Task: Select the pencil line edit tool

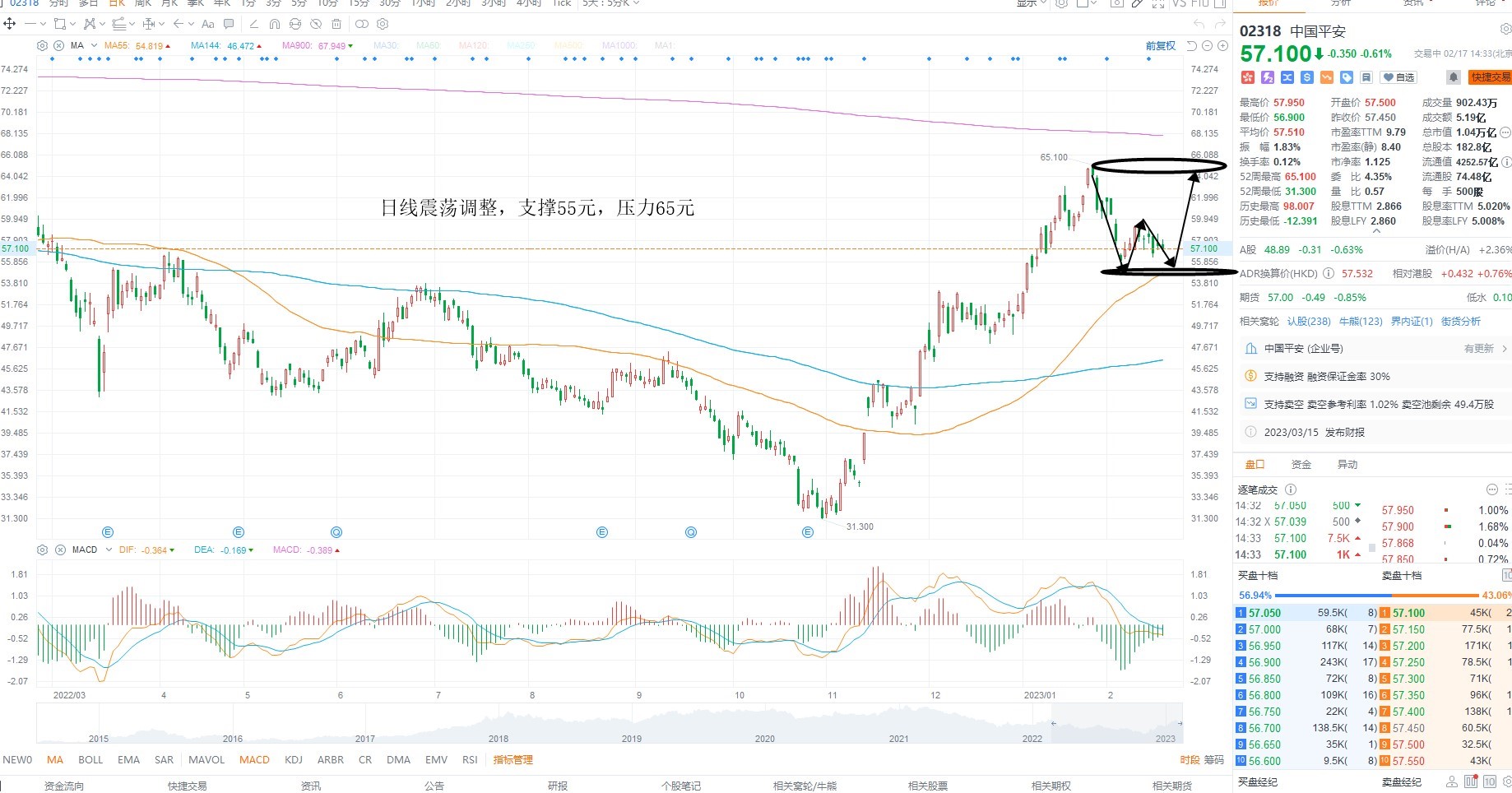Action: pos(253,24)
